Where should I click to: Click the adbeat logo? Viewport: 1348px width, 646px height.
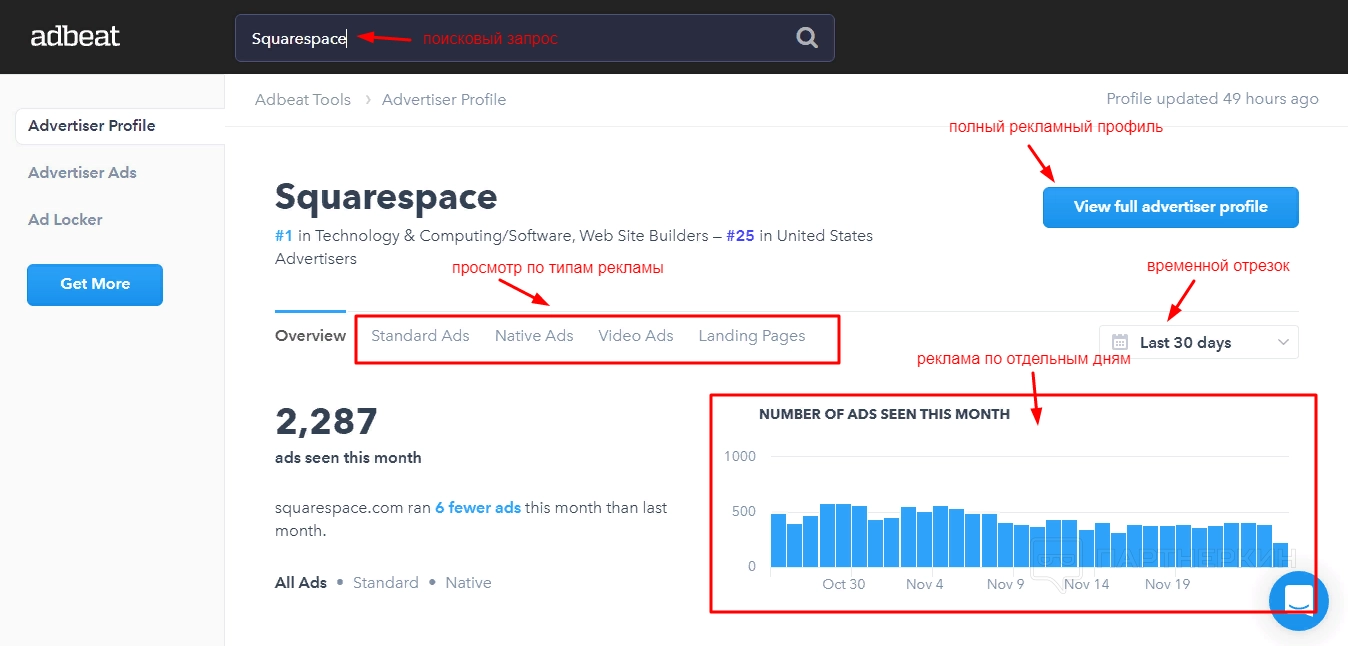(x=75, y=37)
